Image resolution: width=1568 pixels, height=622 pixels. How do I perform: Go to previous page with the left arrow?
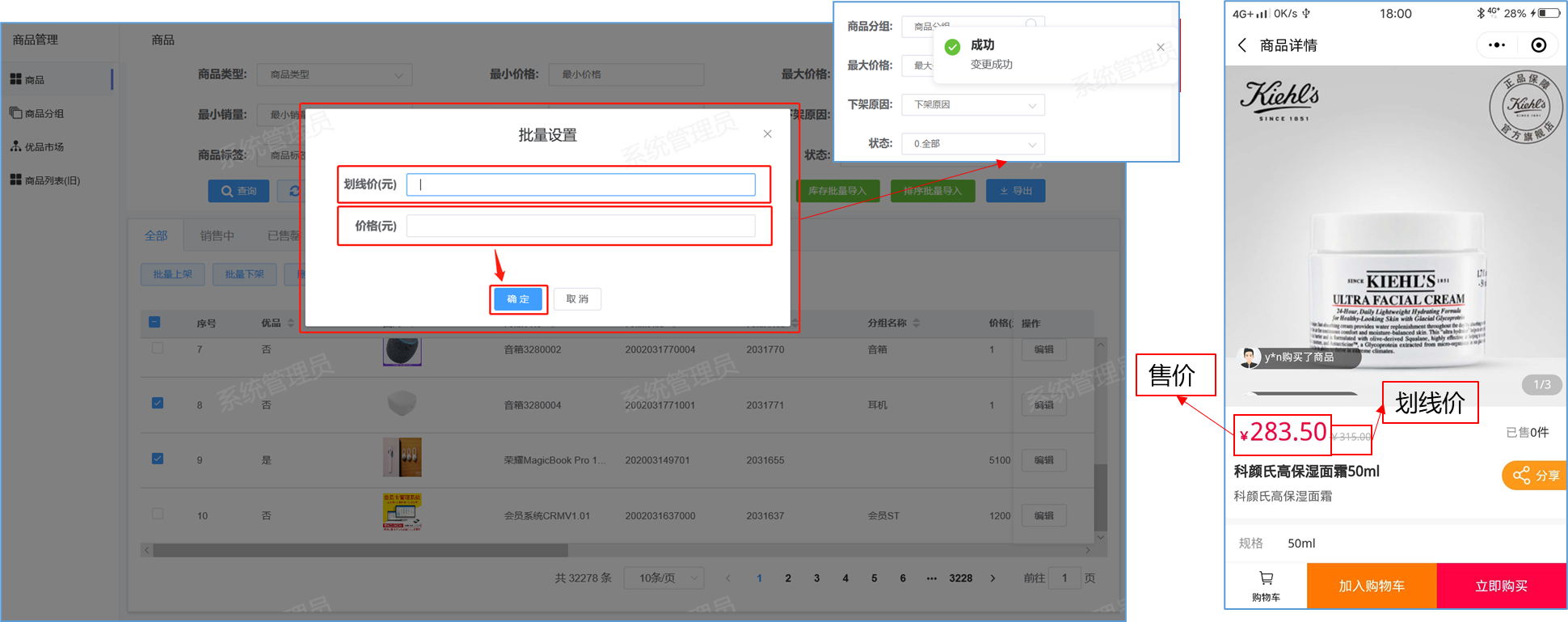pos(728,578)
